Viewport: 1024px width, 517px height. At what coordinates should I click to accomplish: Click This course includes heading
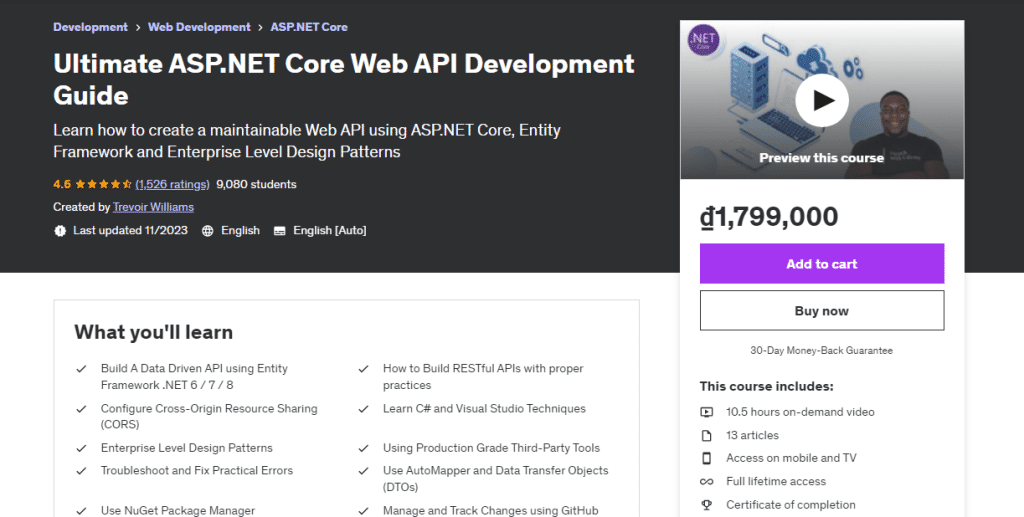(767, 386)
